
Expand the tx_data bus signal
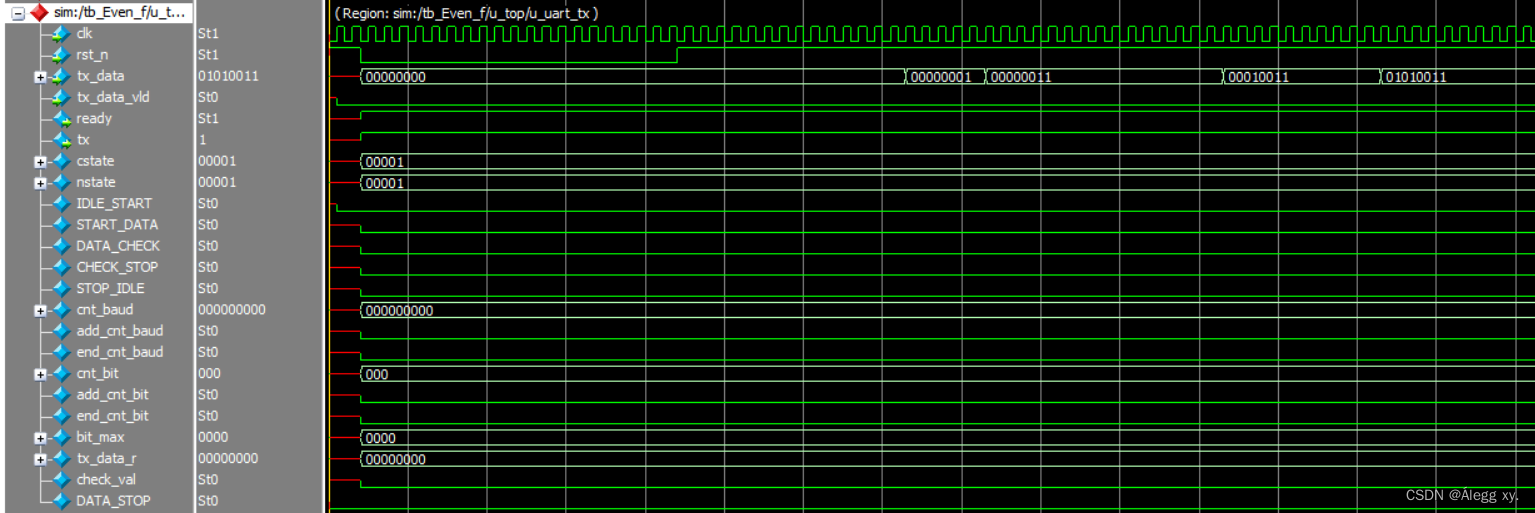coord(40,77)
